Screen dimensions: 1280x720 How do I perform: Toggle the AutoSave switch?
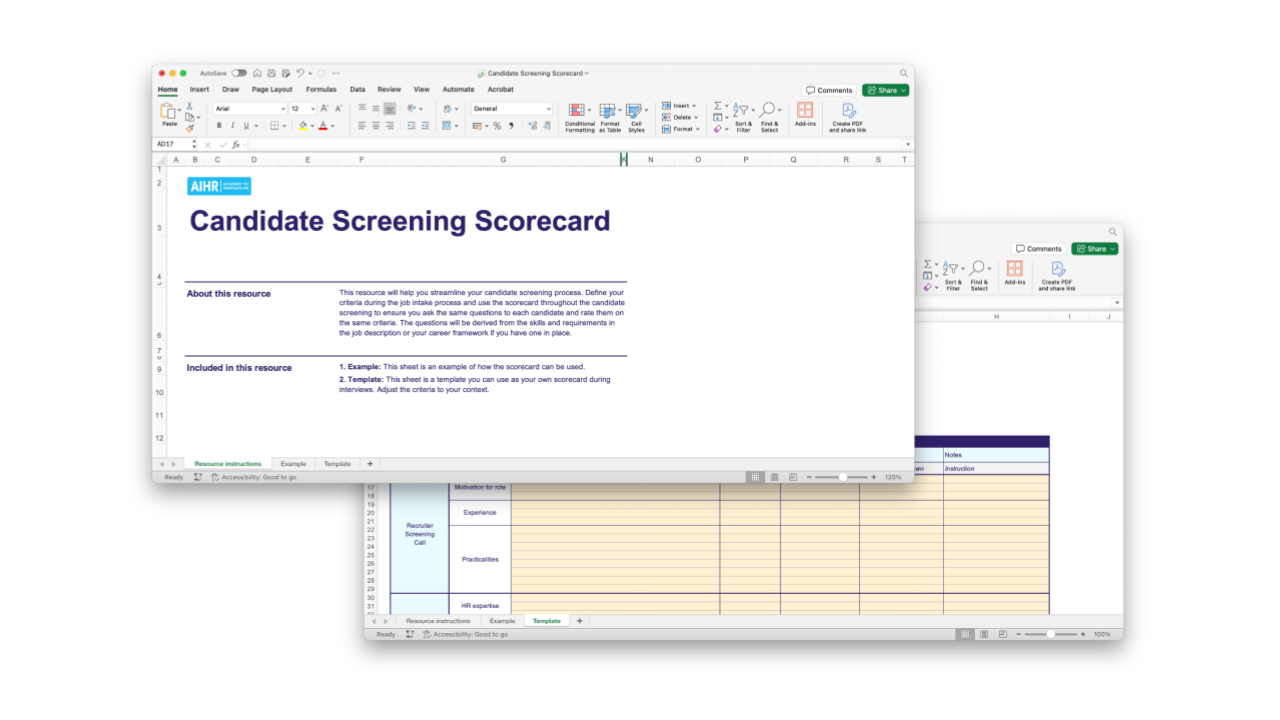[239, 73]
